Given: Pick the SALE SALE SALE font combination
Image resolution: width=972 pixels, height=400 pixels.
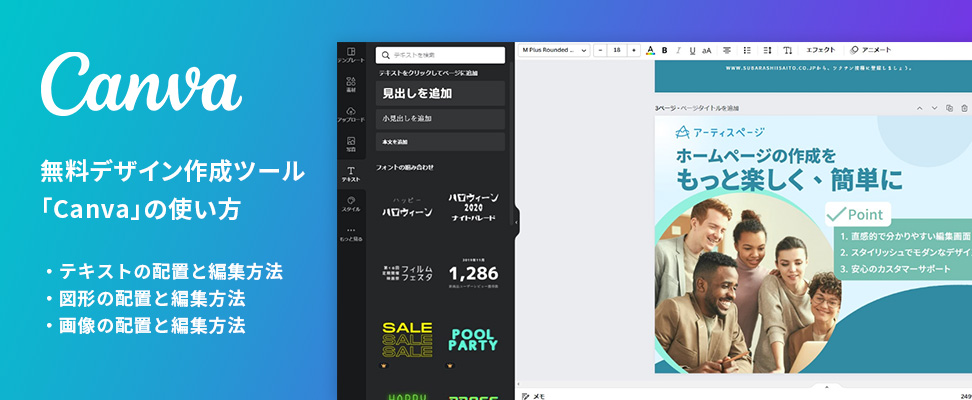Looking at the screenshot, I should [x=407, y=340].
